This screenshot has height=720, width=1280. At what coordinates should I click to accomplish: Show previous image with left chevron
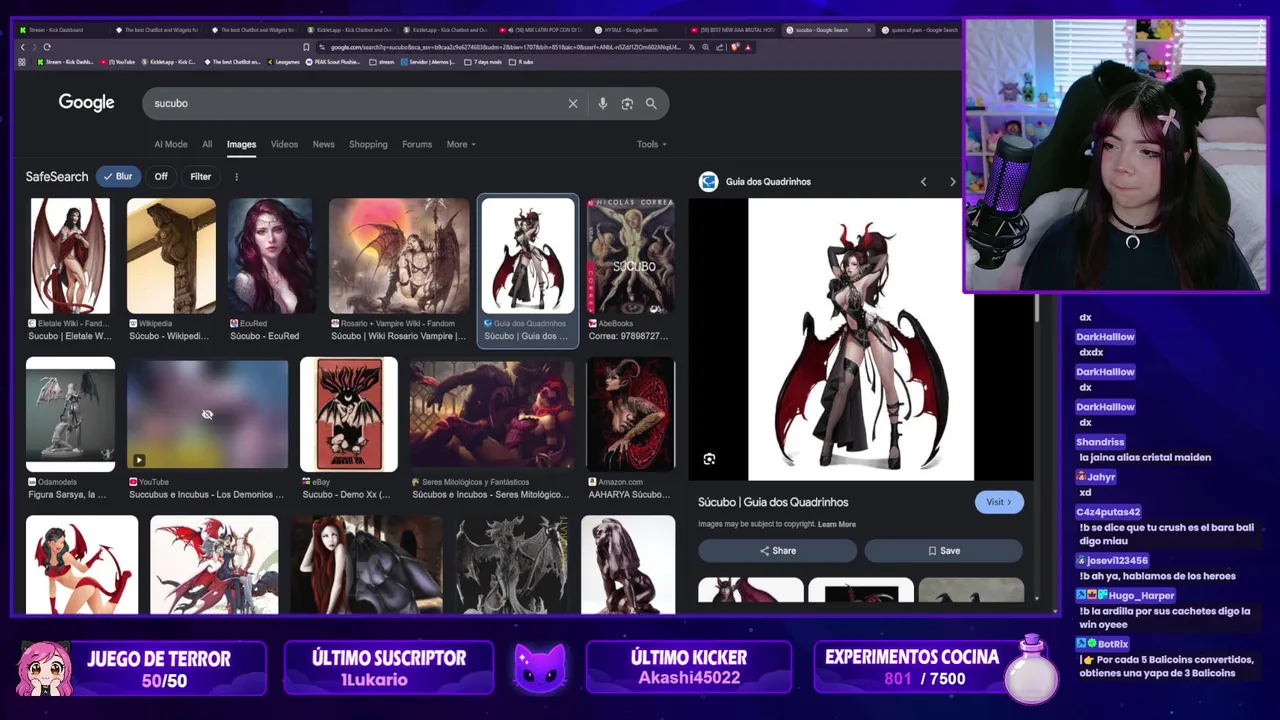pyautogui.click(x=923, y=182)
